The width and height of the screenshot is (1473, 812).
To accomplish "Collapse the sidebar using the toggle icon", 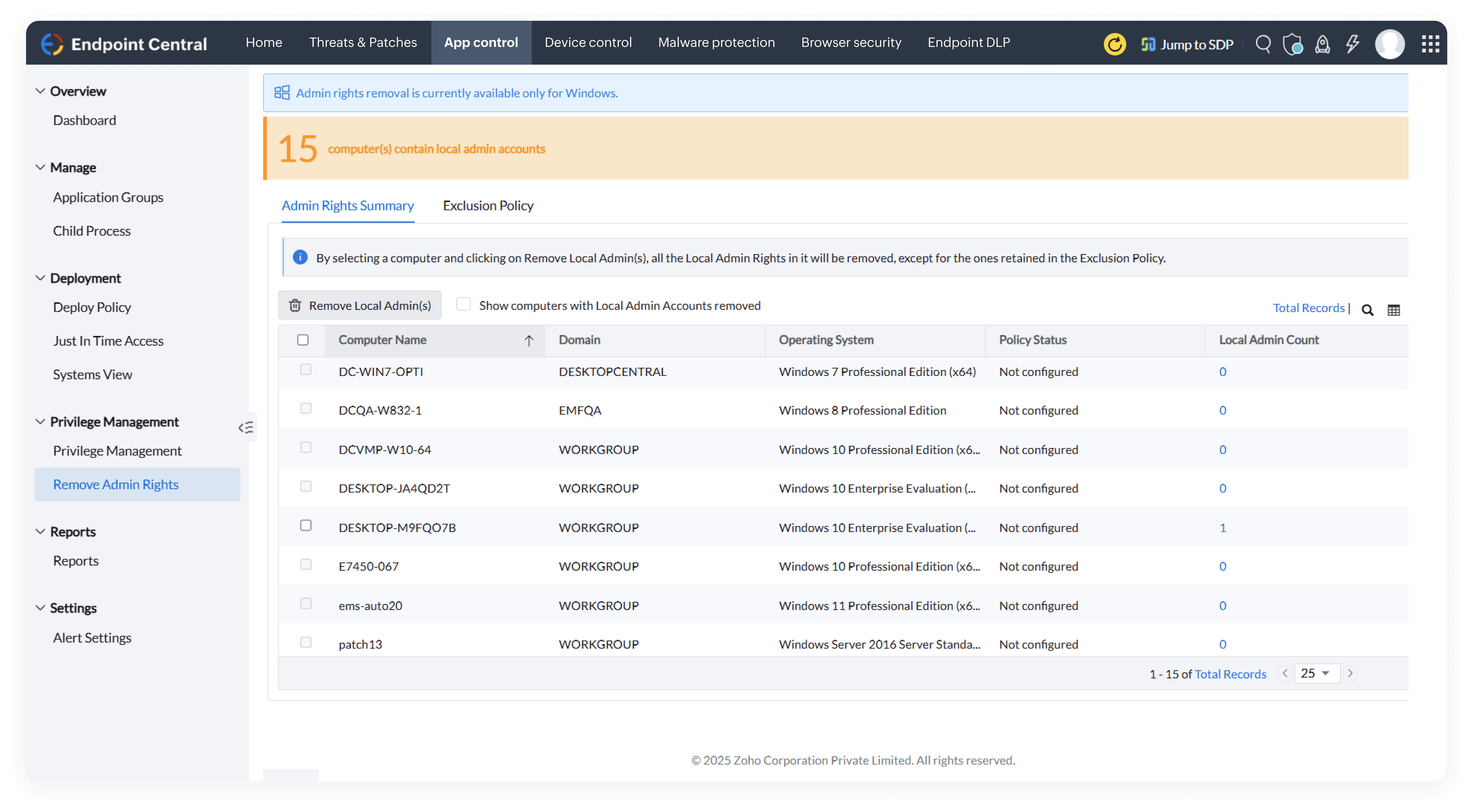I will tap(246, 427).
